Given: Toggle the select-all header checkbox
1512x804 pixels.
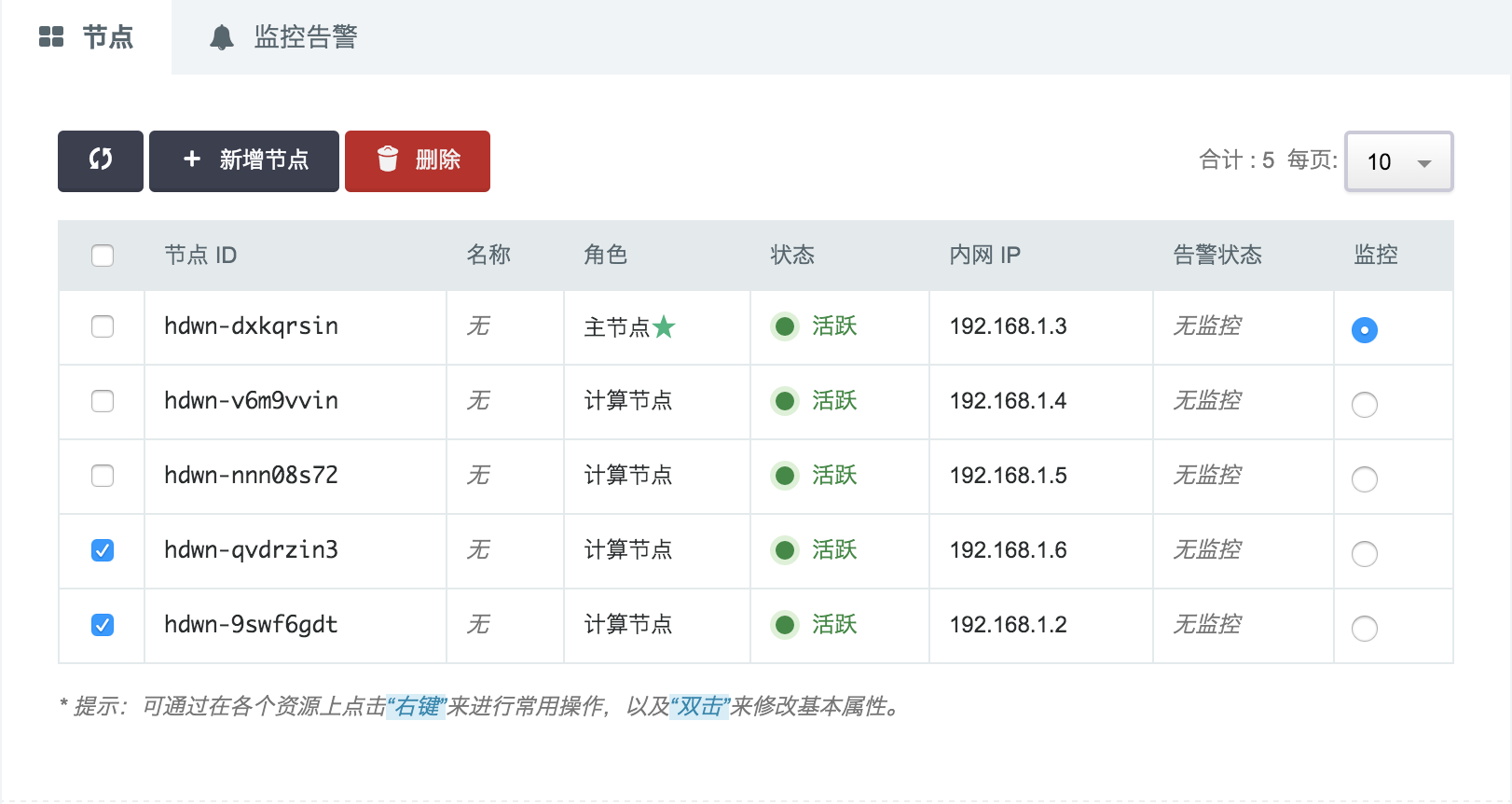Looking at the screenshot, I should point(103,256).
